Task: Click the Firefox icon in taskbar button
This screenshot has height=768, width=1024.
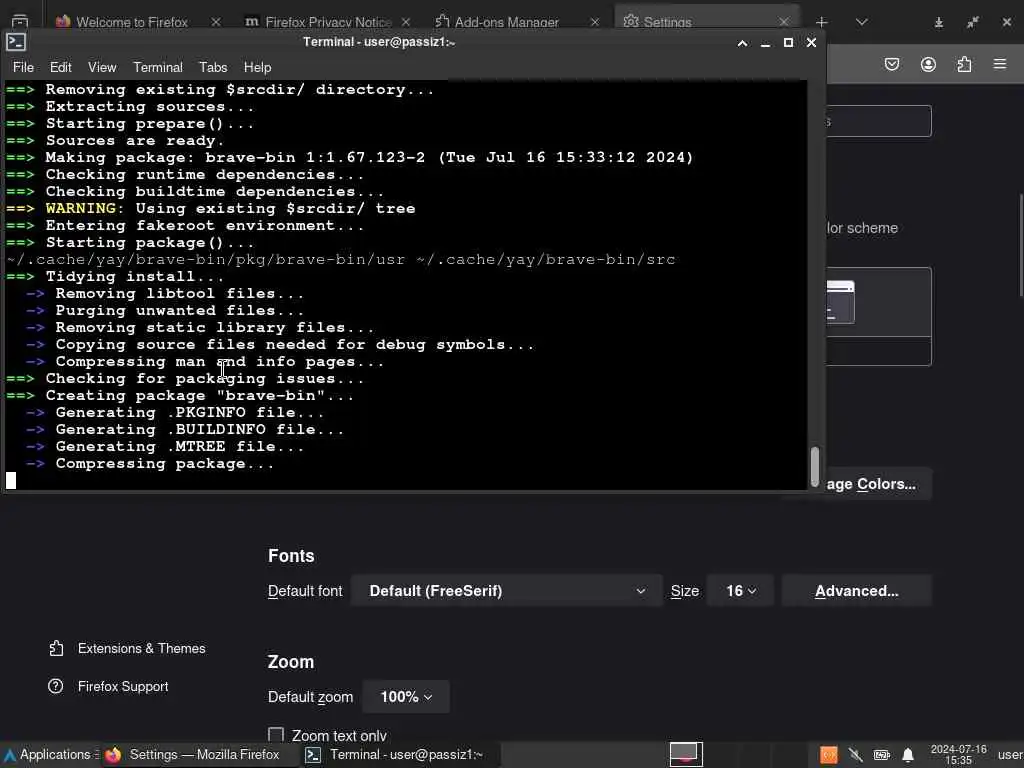Action: [x=114, y=754]
